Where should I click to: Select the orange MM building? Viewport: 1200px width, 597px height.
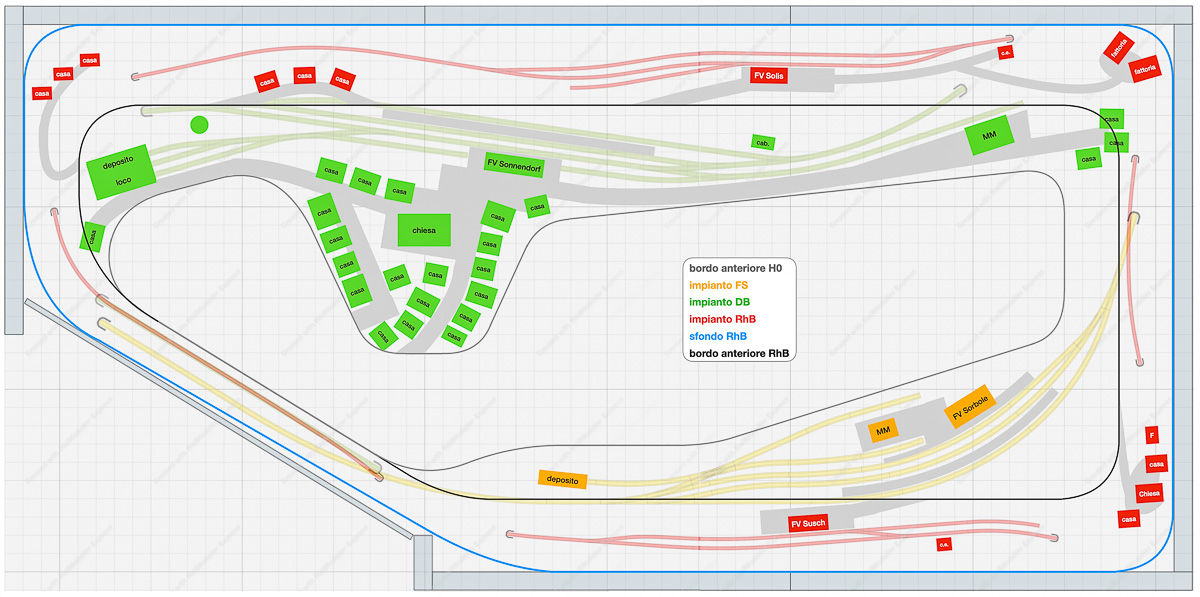[x=882, y=431]
